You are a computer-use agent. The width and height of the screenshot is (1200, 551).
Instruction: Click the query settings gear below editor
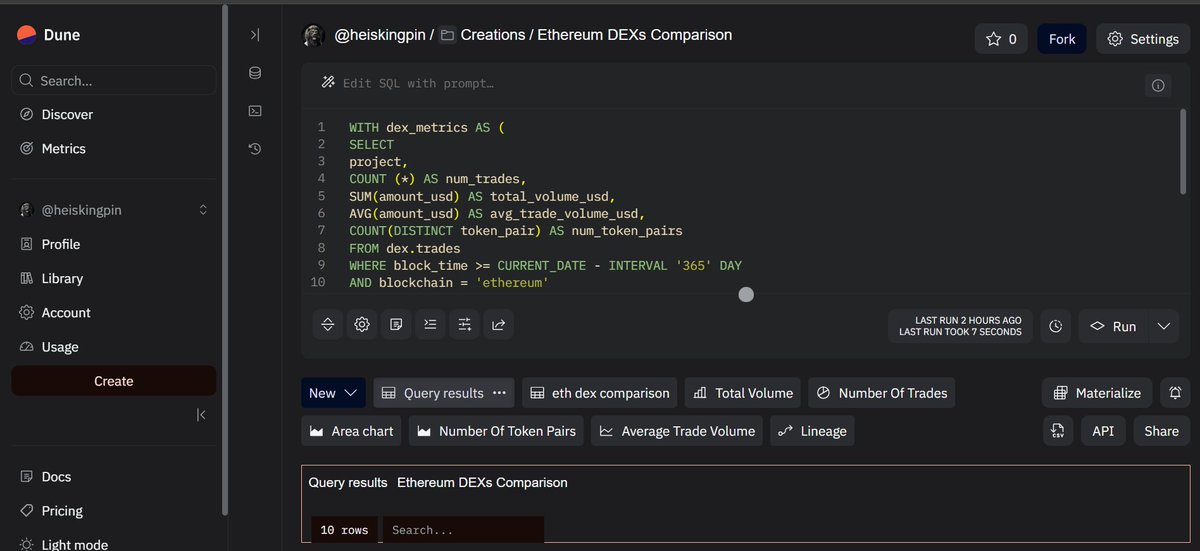pos(362,324)
